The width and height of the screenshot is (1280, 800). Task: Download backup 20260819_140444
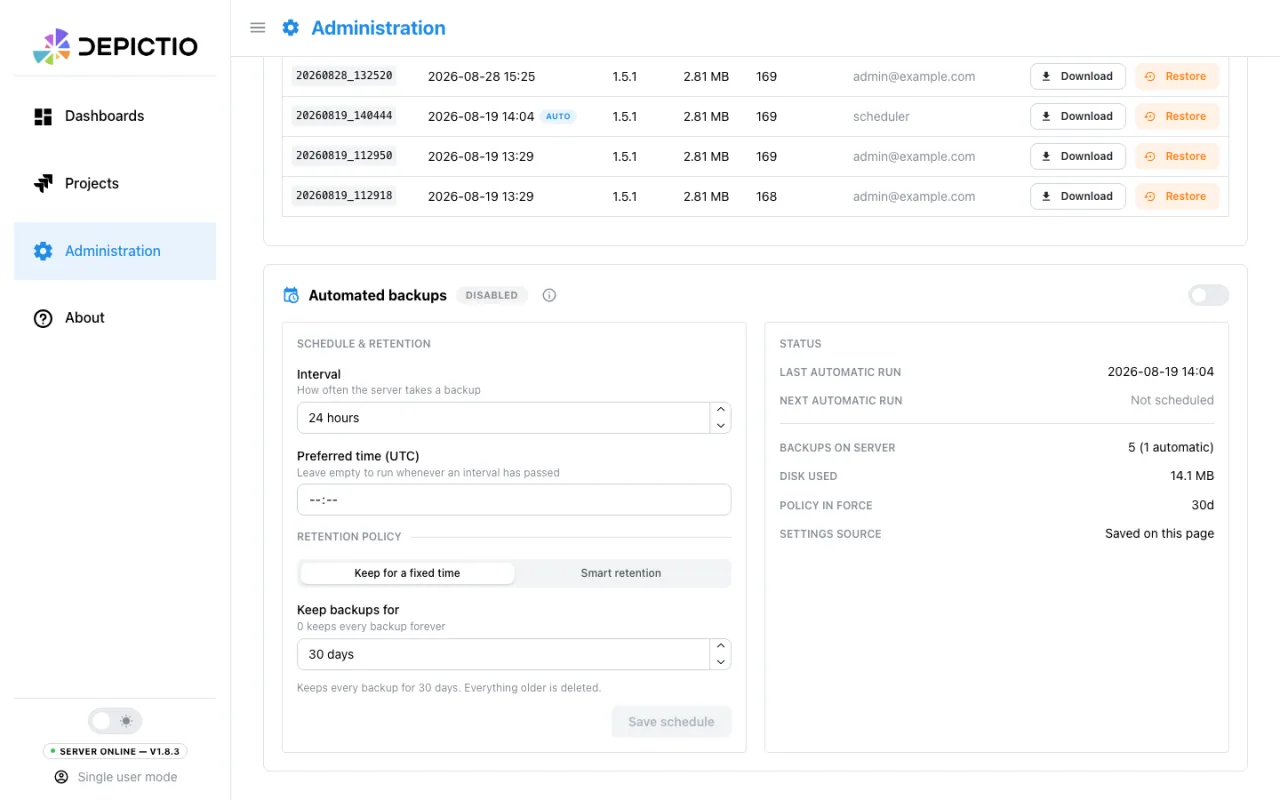pos(1078,116)
